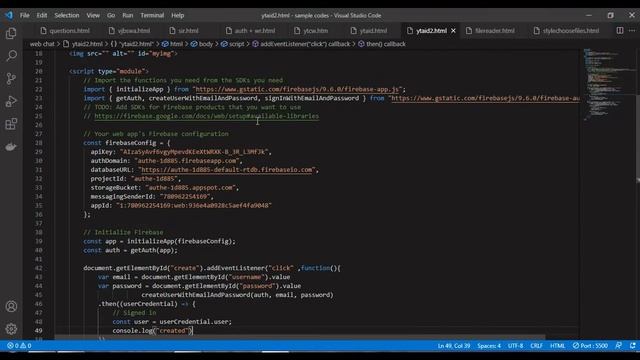Open the Help menu

[178, 16]
